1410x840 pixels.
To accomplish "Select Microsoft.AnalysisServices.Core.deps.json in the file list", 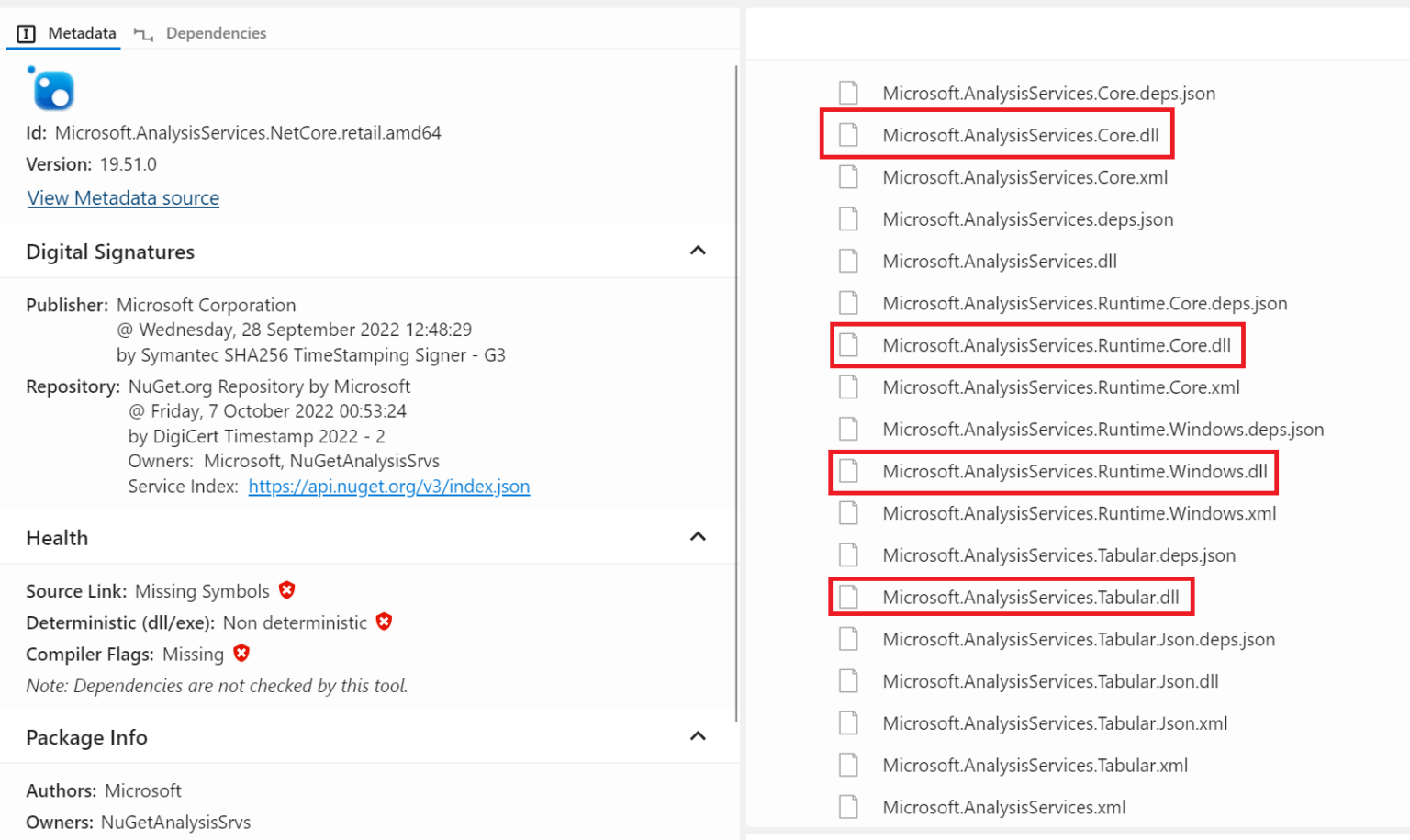I will 1048,93.
